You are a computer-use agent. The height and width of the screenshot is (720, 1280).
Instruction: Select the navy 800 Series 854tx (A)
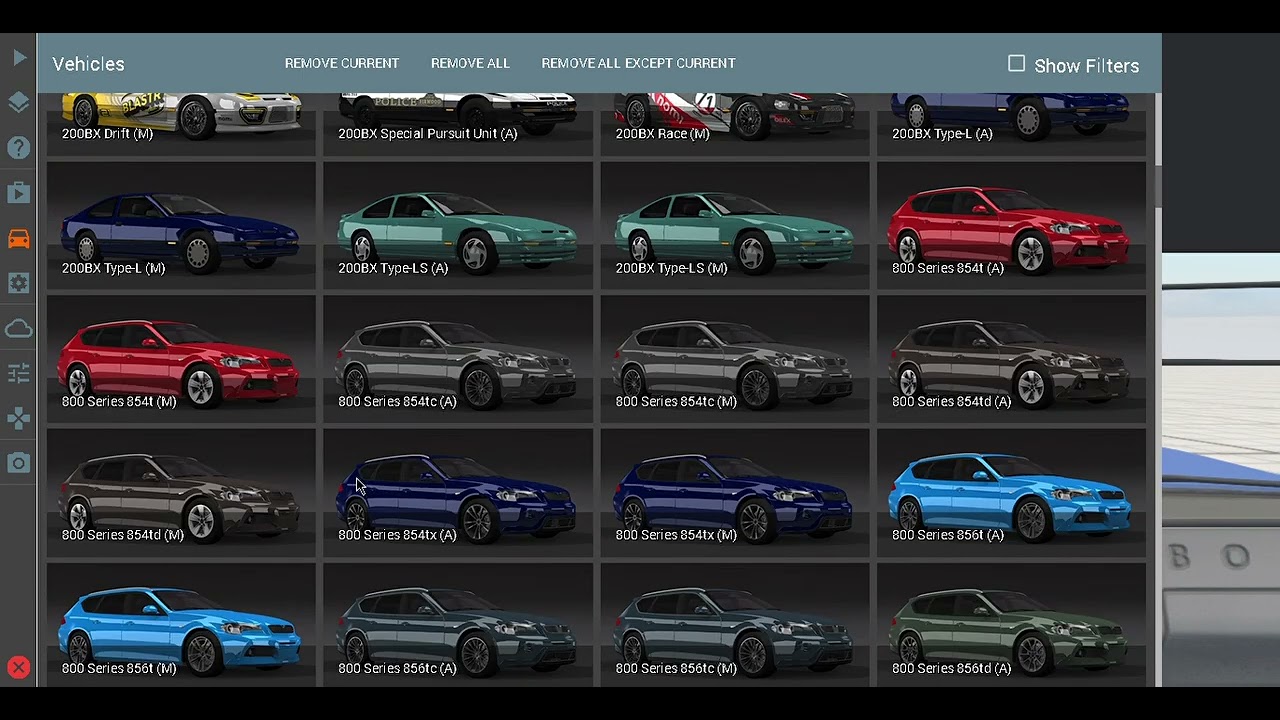point(458,493)
